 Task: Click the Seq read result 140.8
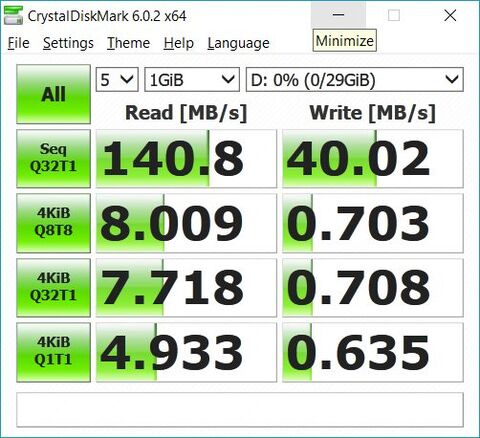coord(186,159)
